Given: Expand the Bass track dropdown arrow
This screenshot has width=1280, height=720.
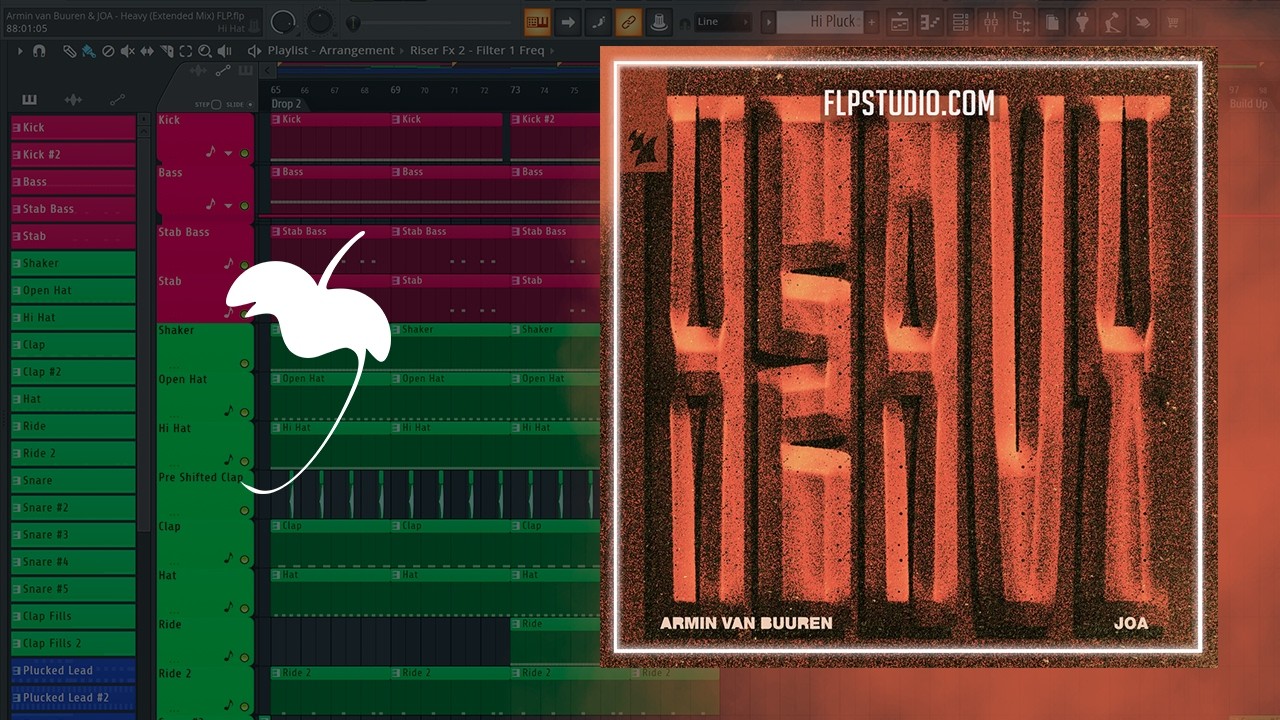Looking at the screenshot, I should pos(228,206).
